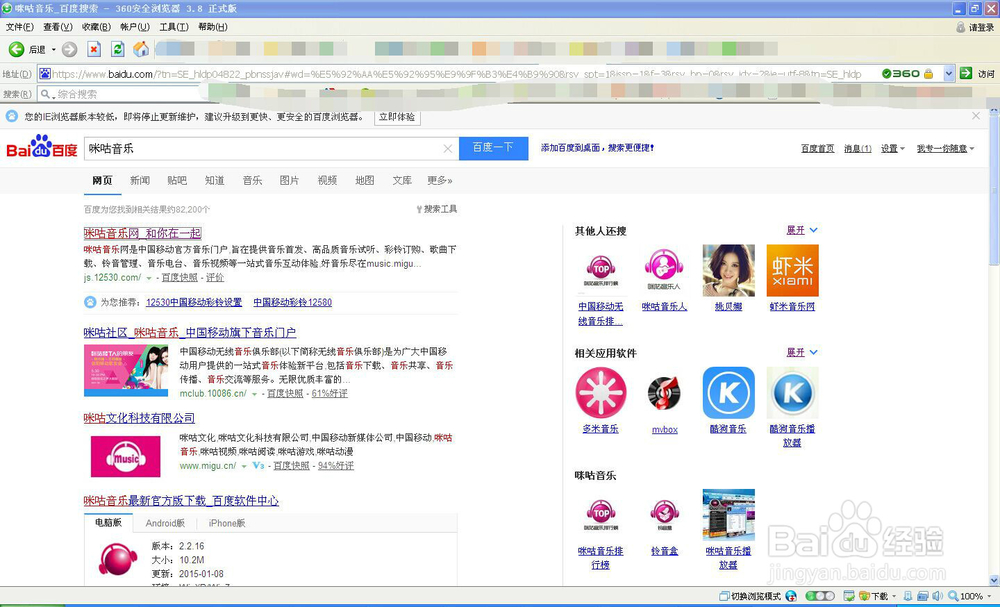Click the green 访问 go arrow icon
Screen dimensions: 1000x607
pos(966,73)
